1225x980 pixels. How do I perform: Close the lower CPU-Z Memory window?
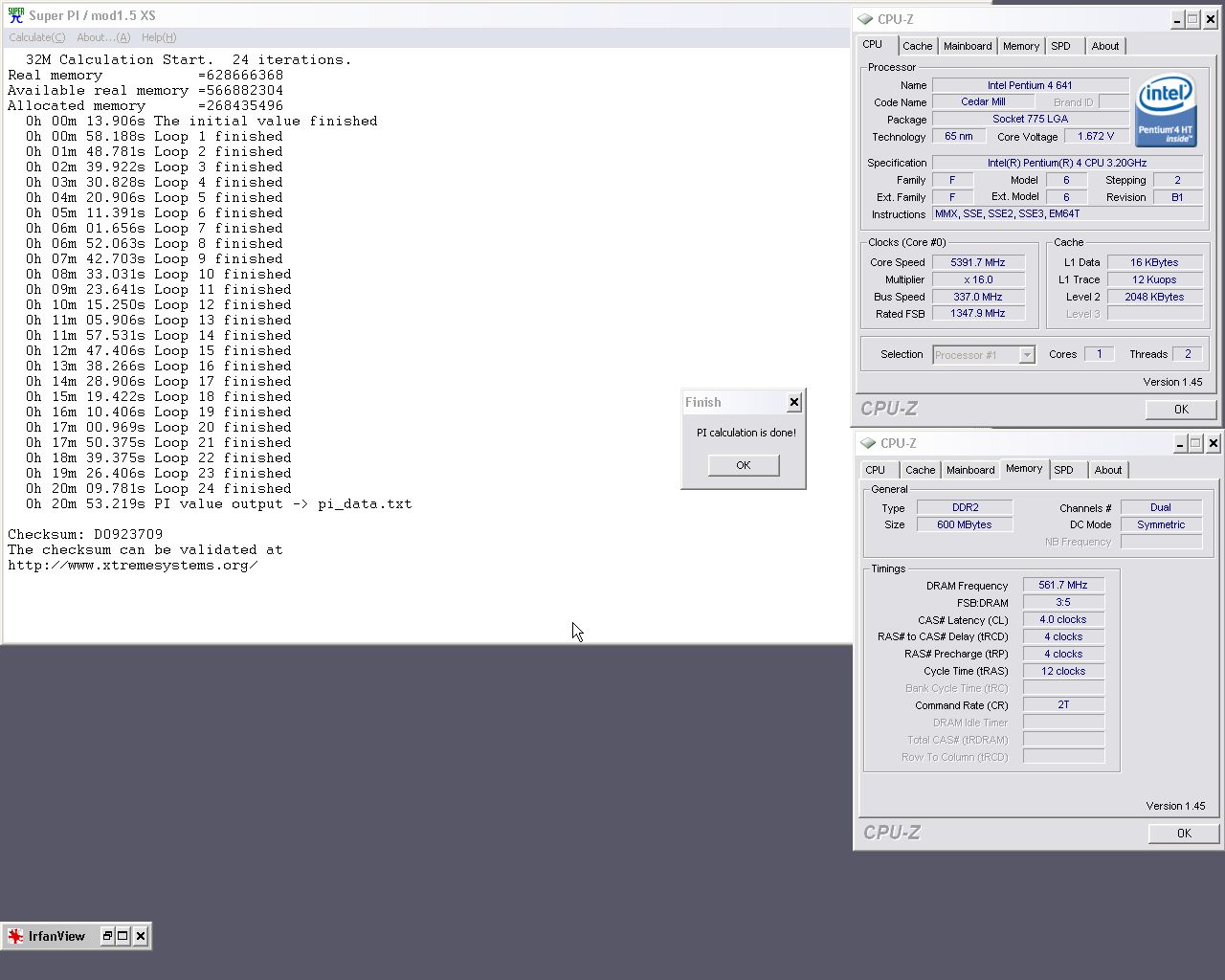click(1214, 443)
